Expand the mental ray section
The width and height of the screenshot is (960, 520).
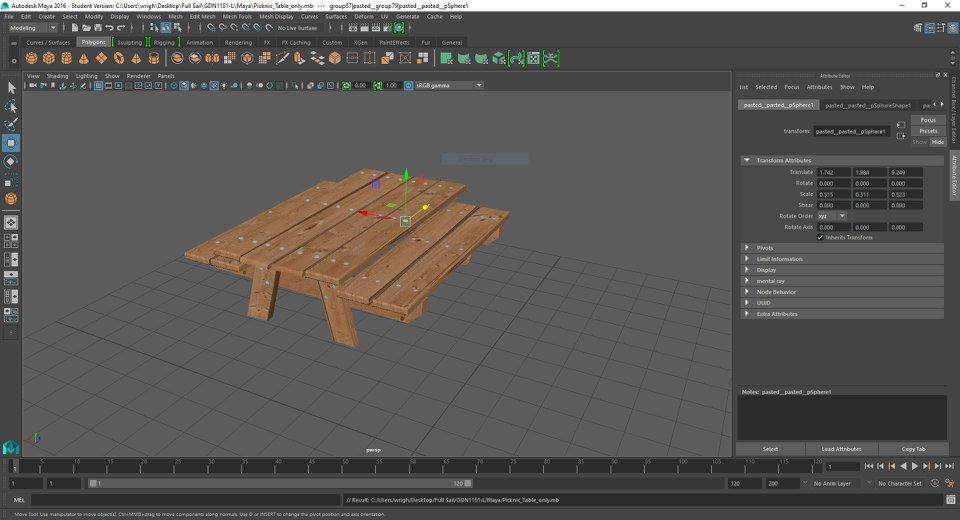click(x=842, y=281)
